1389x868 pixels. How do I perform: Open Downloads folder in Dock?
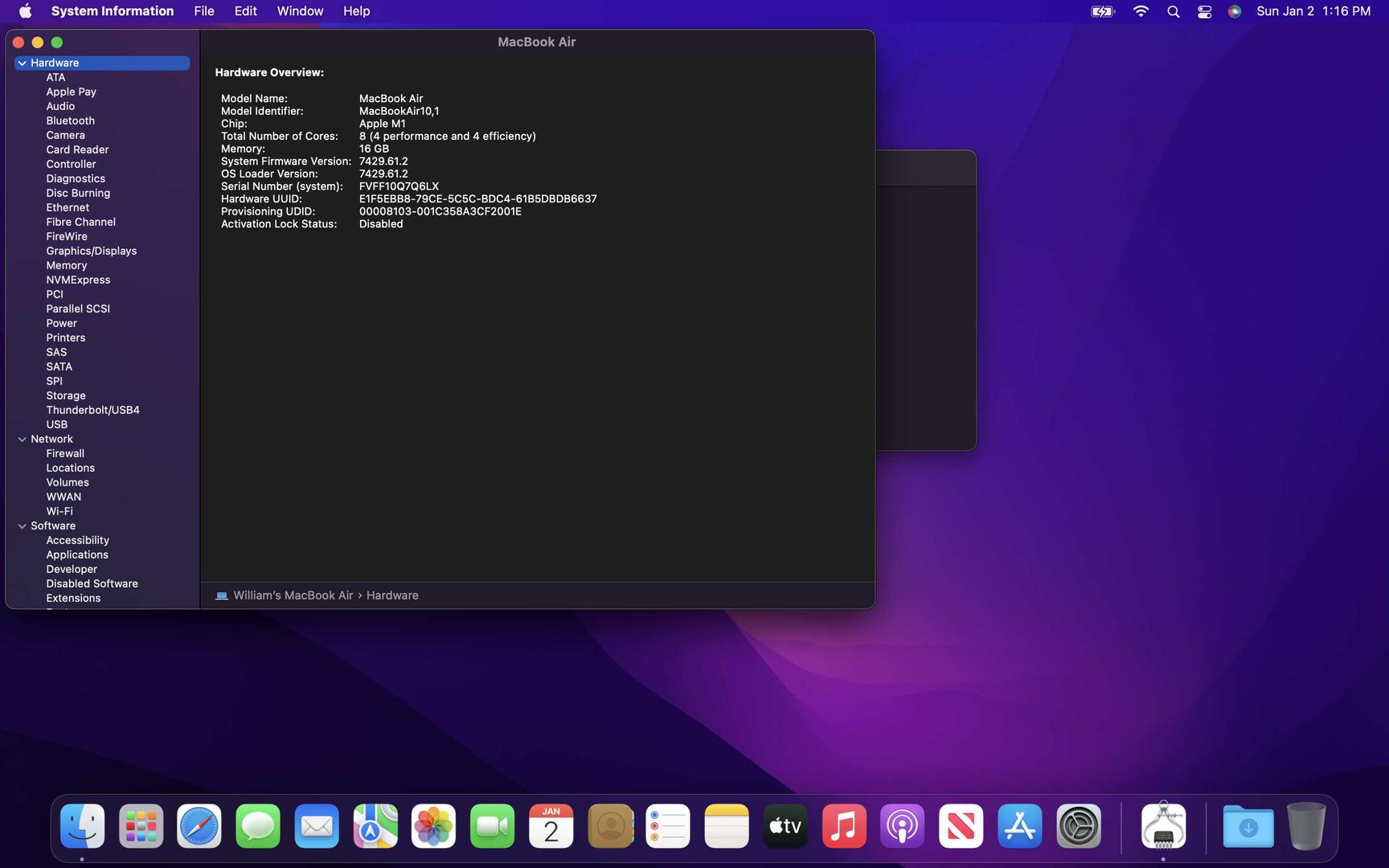(x=1248, y=826)
